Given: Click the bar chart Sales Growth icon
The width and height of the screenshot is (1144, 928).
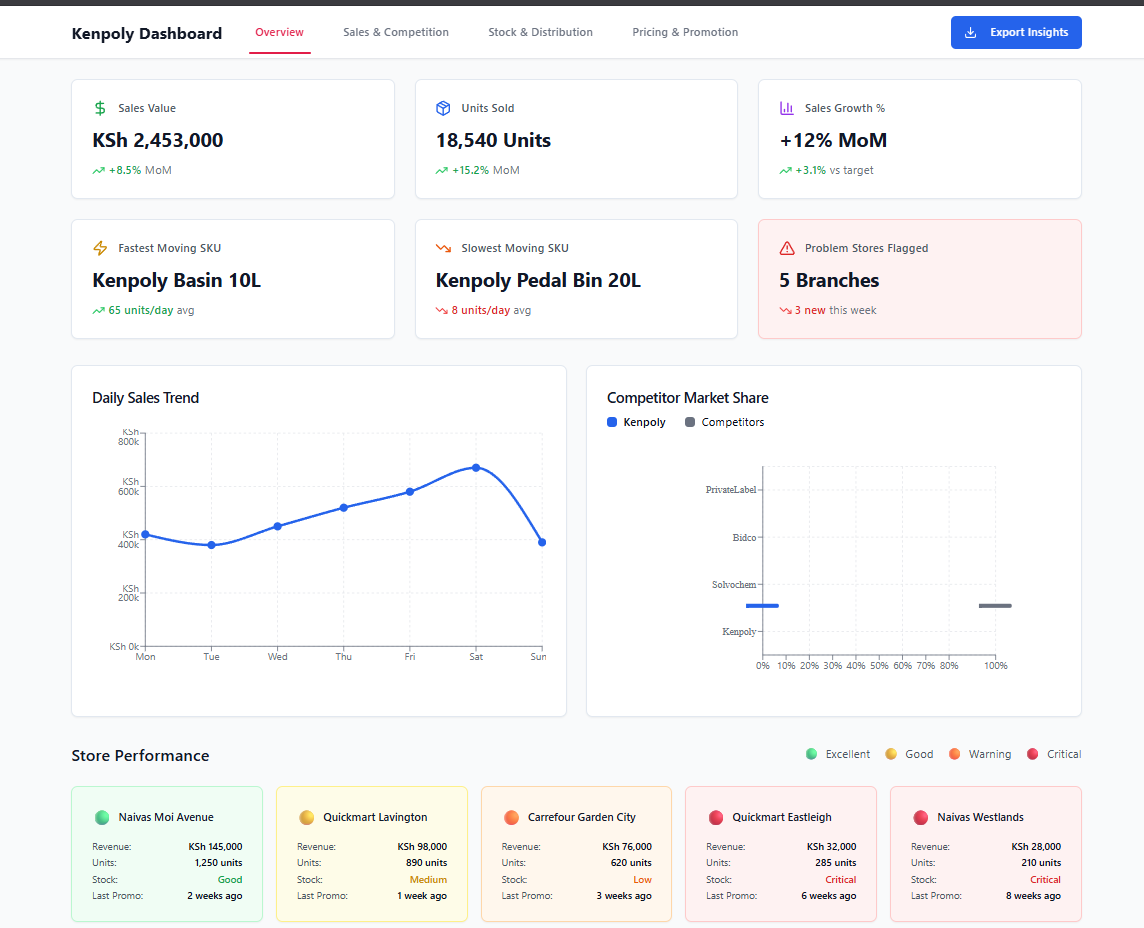Looking at the screenshot, I should tap(787, 108).
